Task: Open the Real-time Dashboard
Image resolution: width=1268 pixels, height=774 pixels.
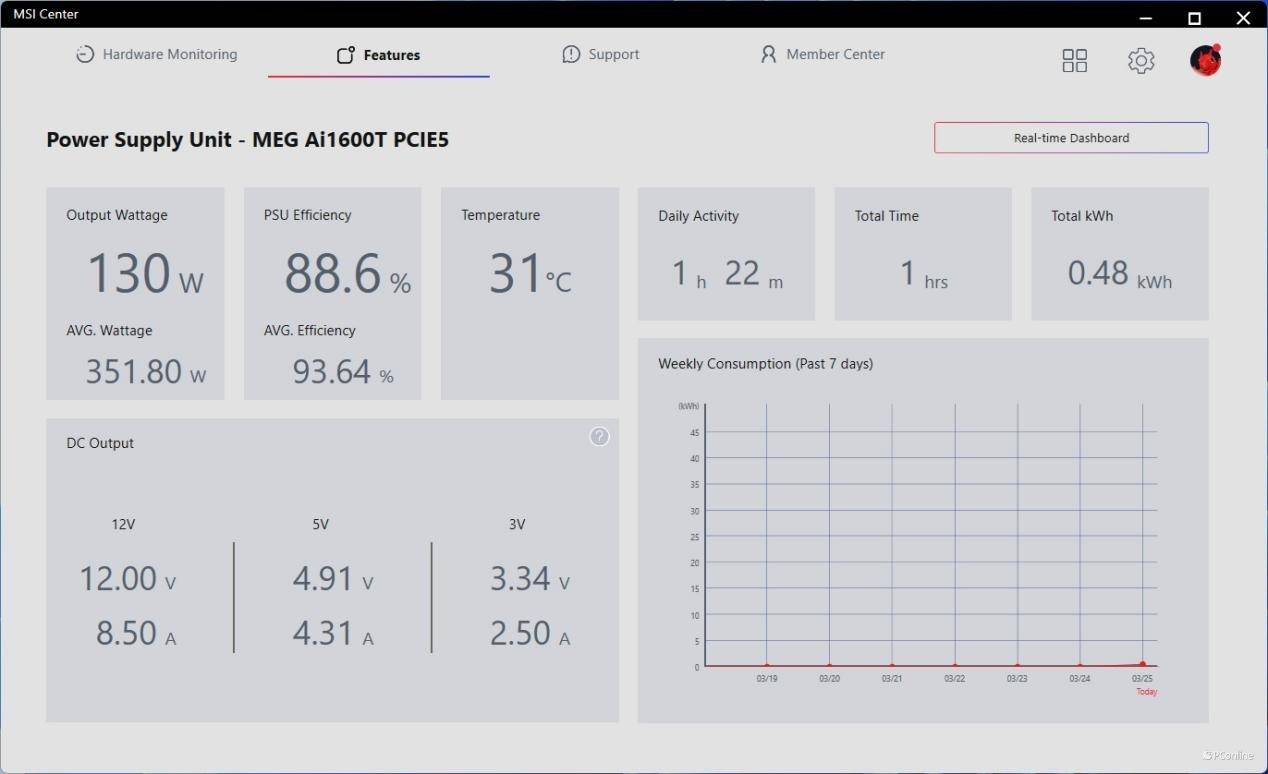Action: pos(1071,138)
